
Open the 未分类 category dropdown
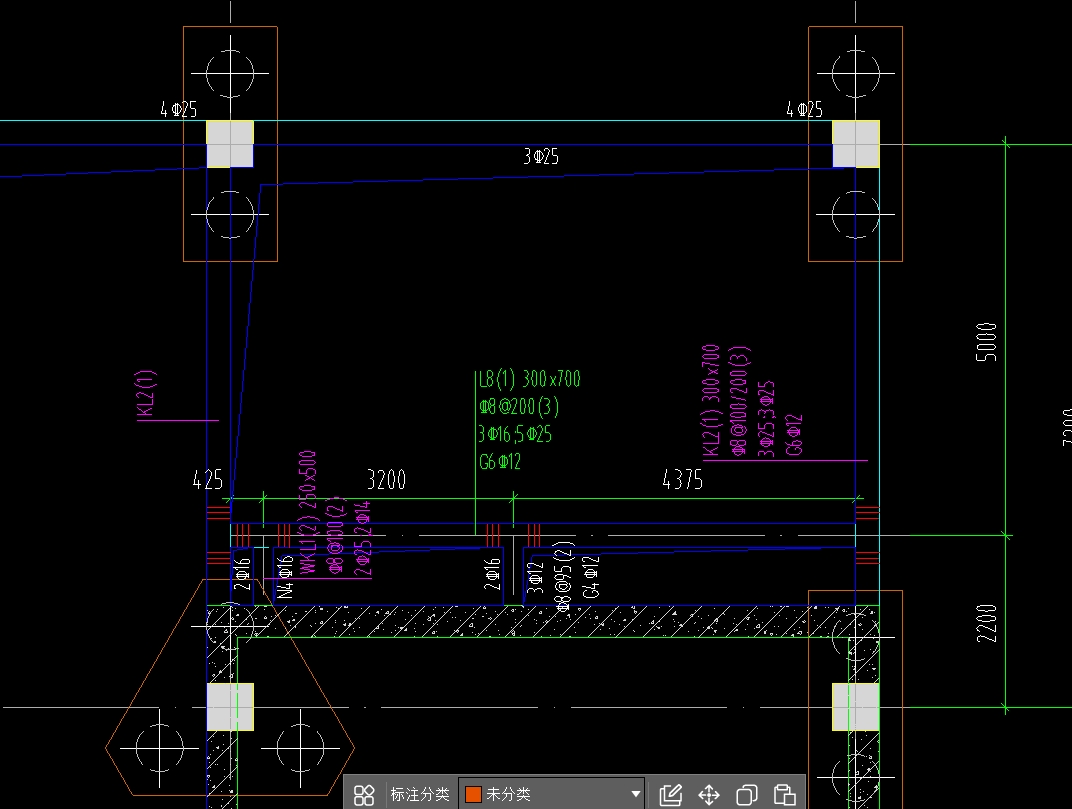point(551,794)
